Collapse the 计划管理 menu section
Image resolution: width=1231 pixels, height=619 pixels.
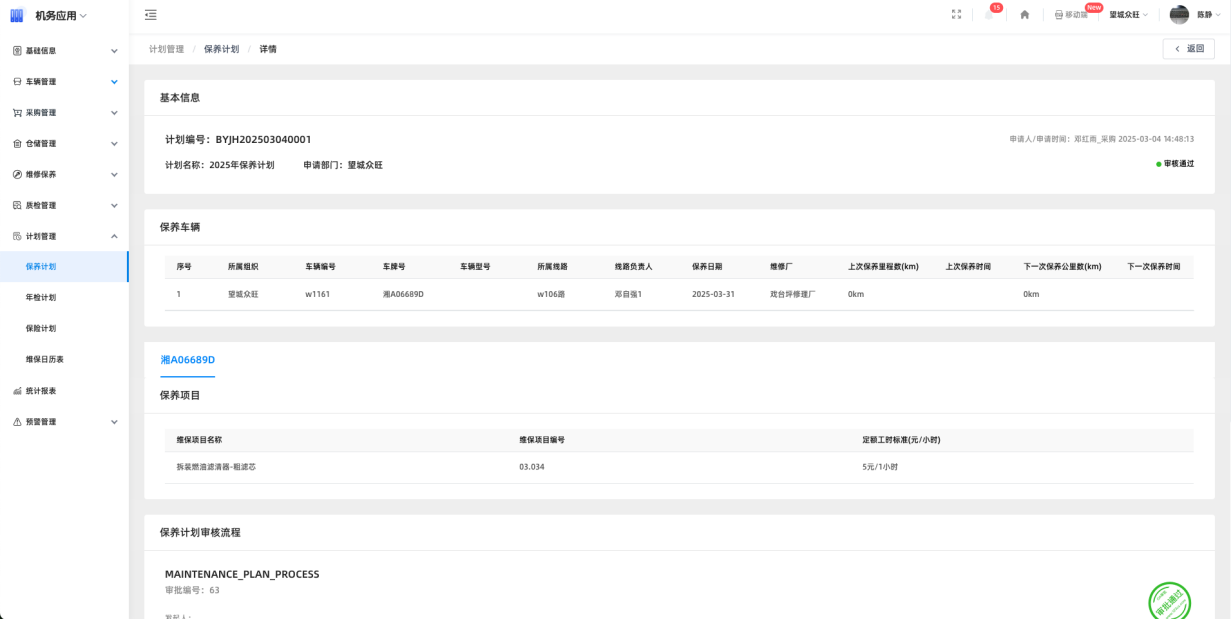(64, 237)
